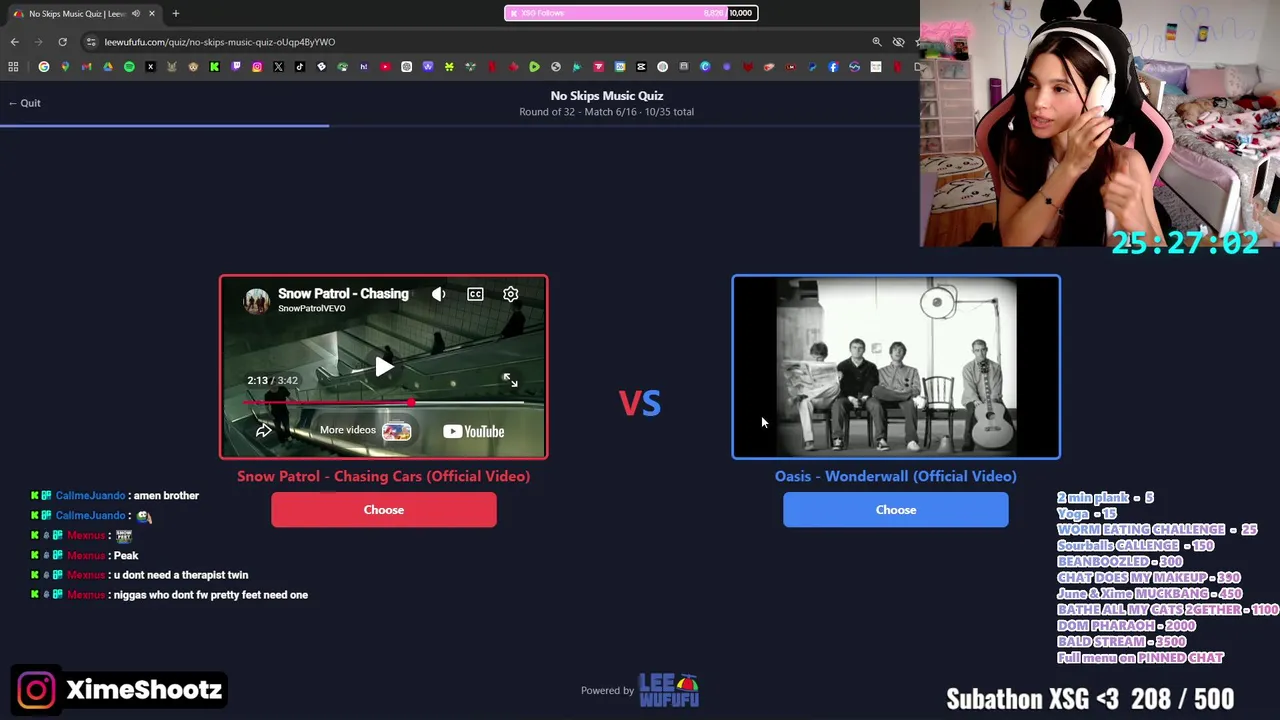
Task: Seek on the Snow Patrol video progress bar
Action: point(384,402)
